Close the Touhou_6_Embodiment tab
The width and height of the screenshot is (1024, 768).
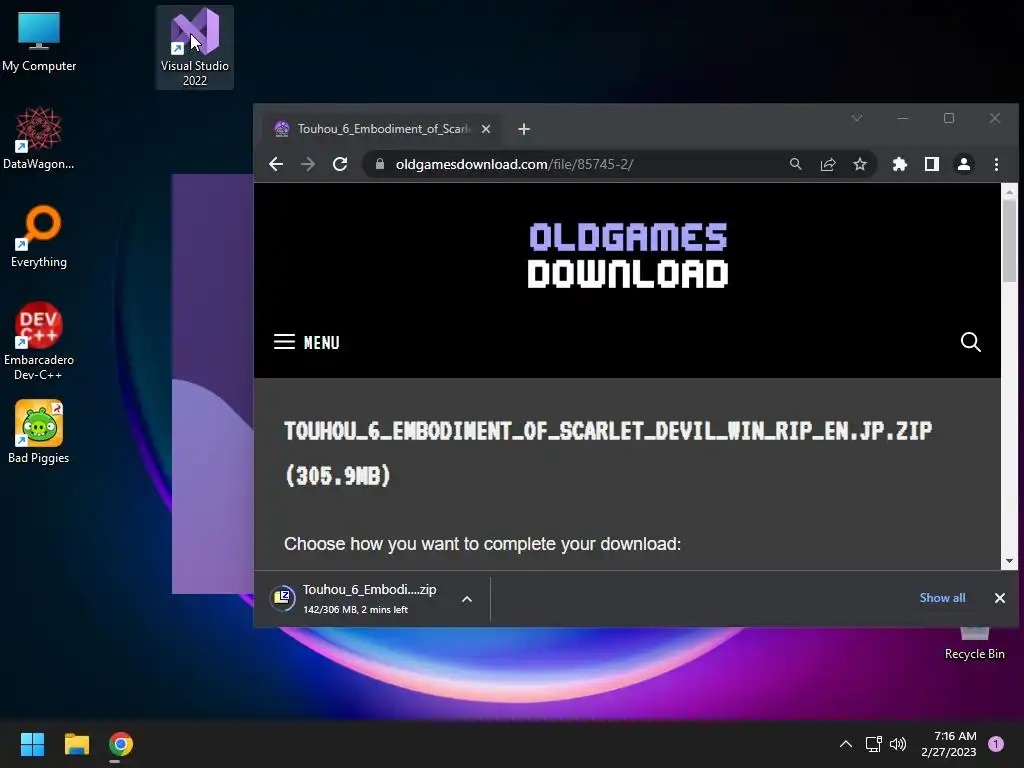(x=486, y=129)
